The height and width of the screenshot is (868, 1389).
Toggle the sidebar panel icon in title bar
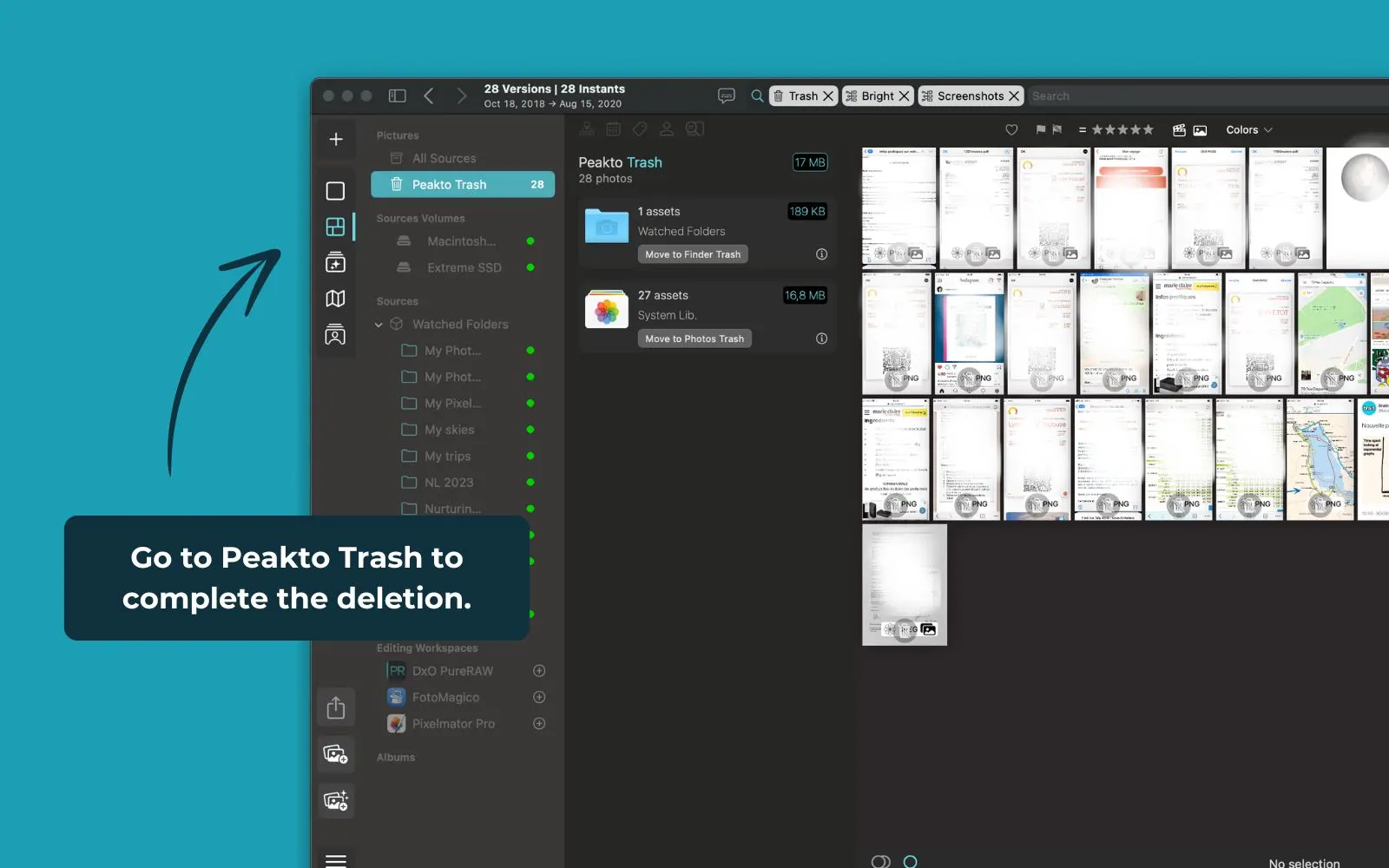tap(398, 95)
